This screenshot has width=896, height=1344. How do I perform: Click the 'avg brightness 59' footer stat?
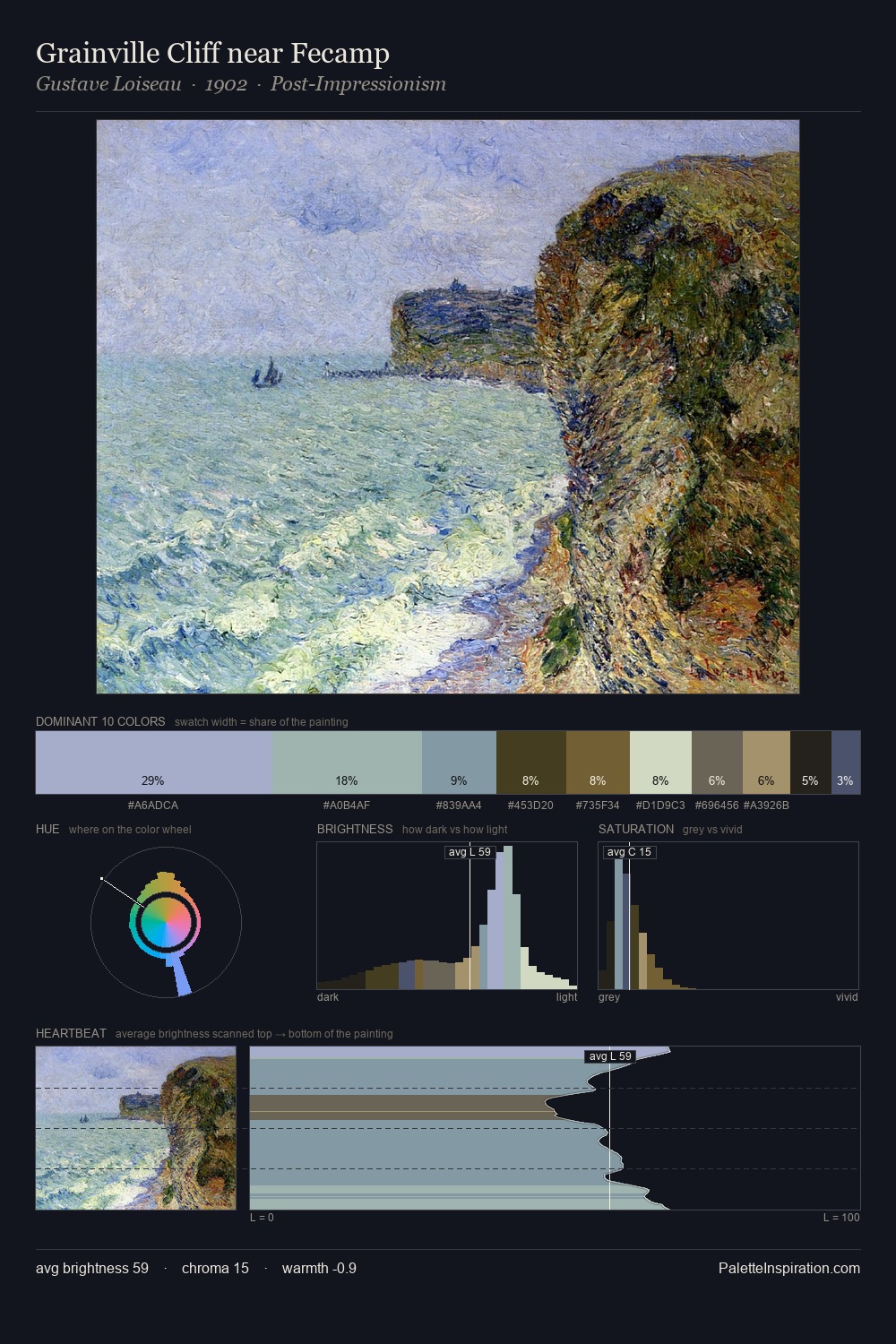(x=92, y=1268)
